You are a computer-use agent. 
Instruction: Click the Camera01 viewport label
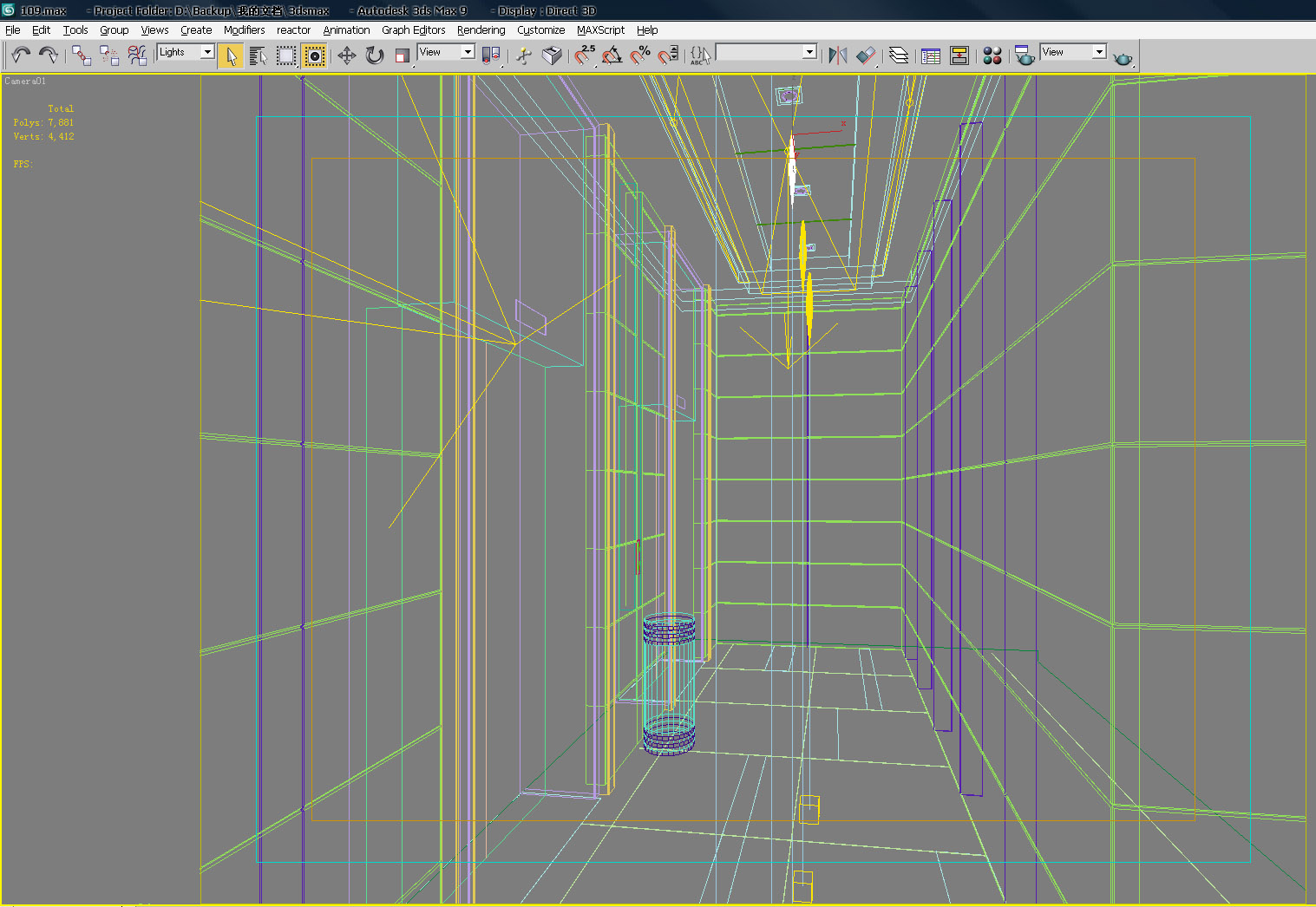(25, 81)
